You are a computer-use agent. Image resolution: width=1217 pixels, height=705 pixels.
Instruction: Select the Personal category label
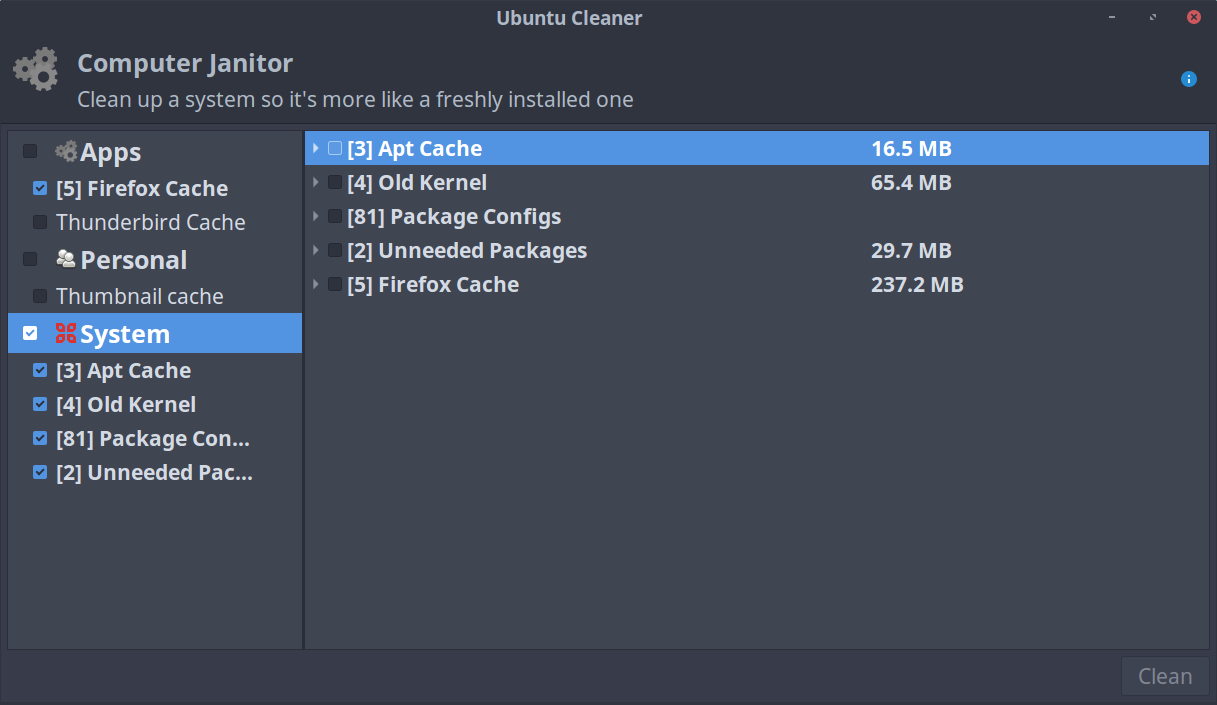click(134, 260)
